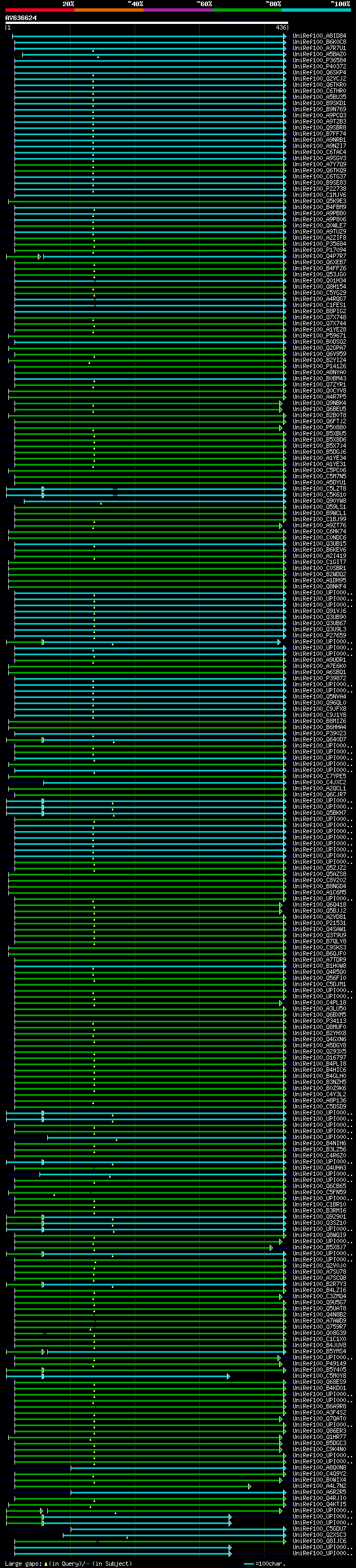Select the UniRef100_B4FFZ6 entry
The height and width of the screenshot is (1568, 356).
319,269
